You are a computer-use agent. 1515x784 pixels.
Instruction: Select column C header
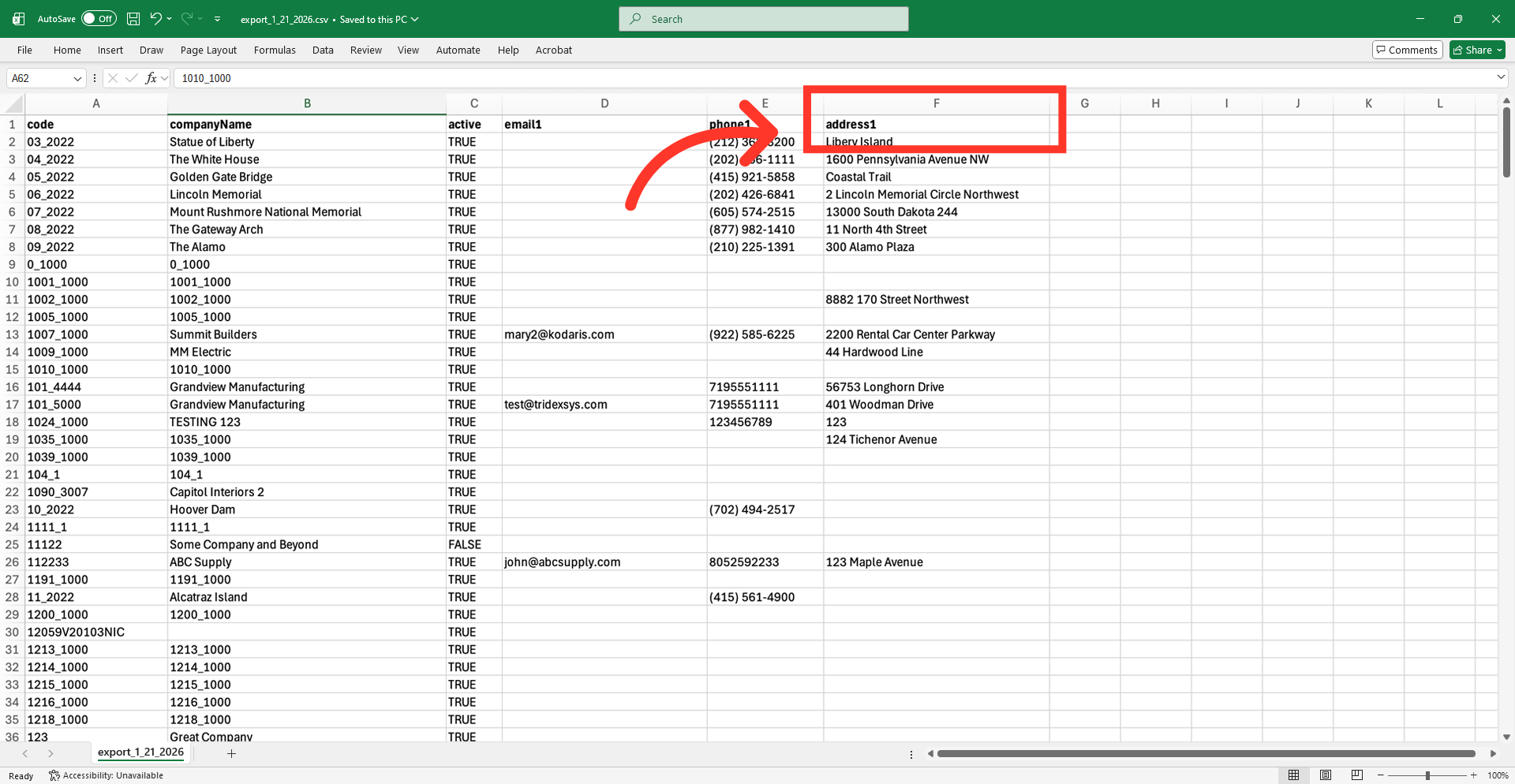(x=474, y=103)
